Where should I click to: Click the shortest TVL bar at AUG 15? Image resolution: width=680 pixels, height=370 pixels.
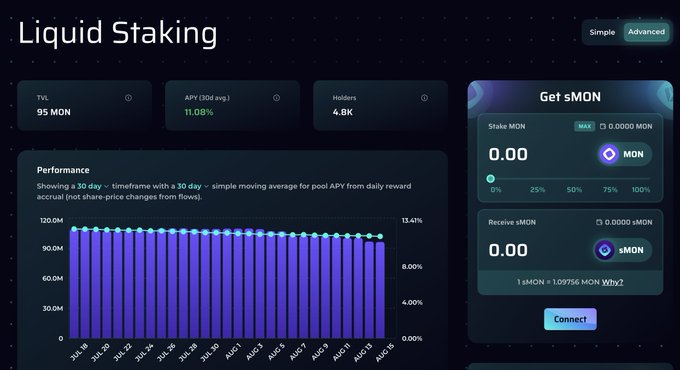[x=380, y=290]
